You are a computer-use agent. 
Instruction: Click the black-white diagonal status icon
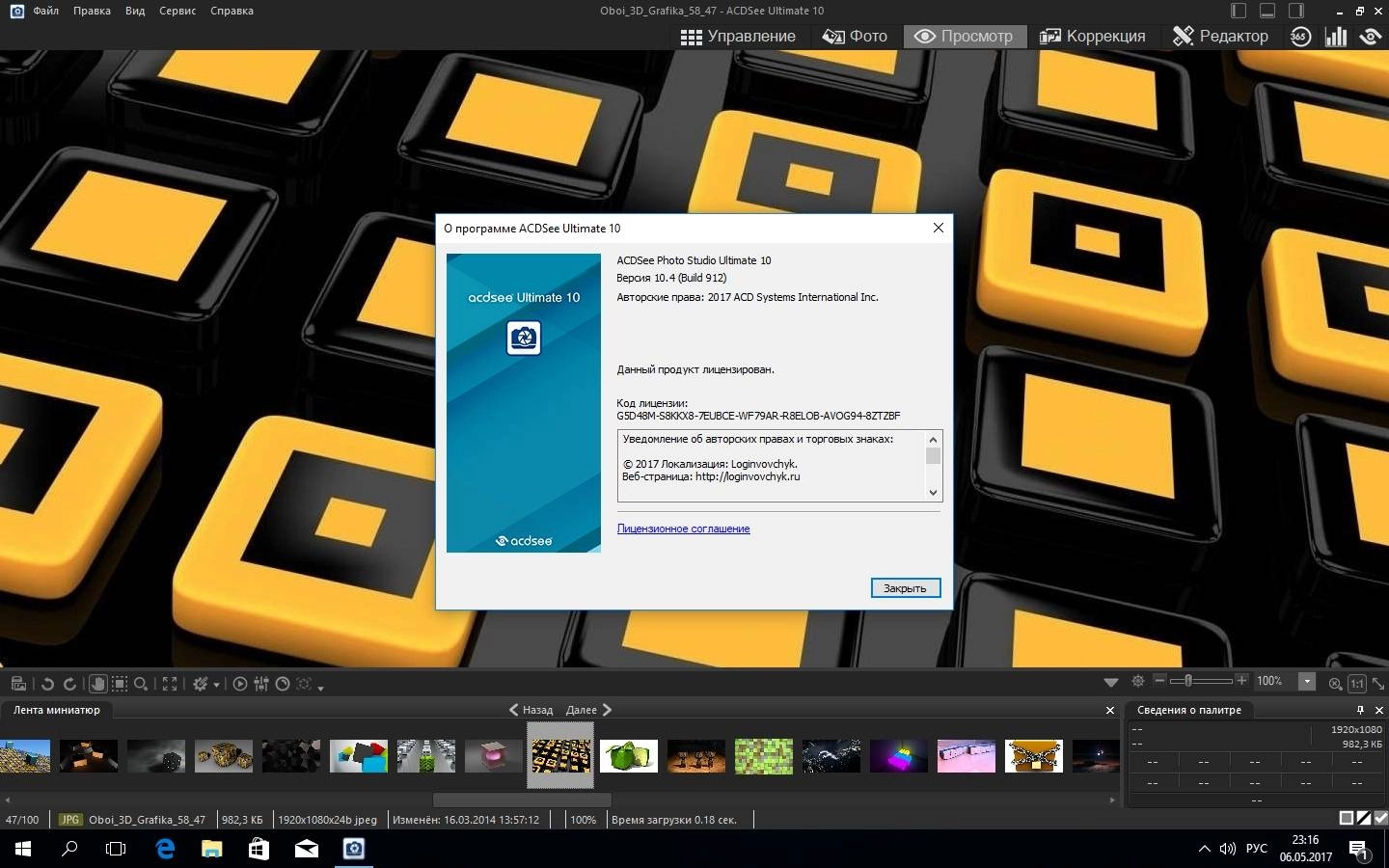[x=1364, y=818]
